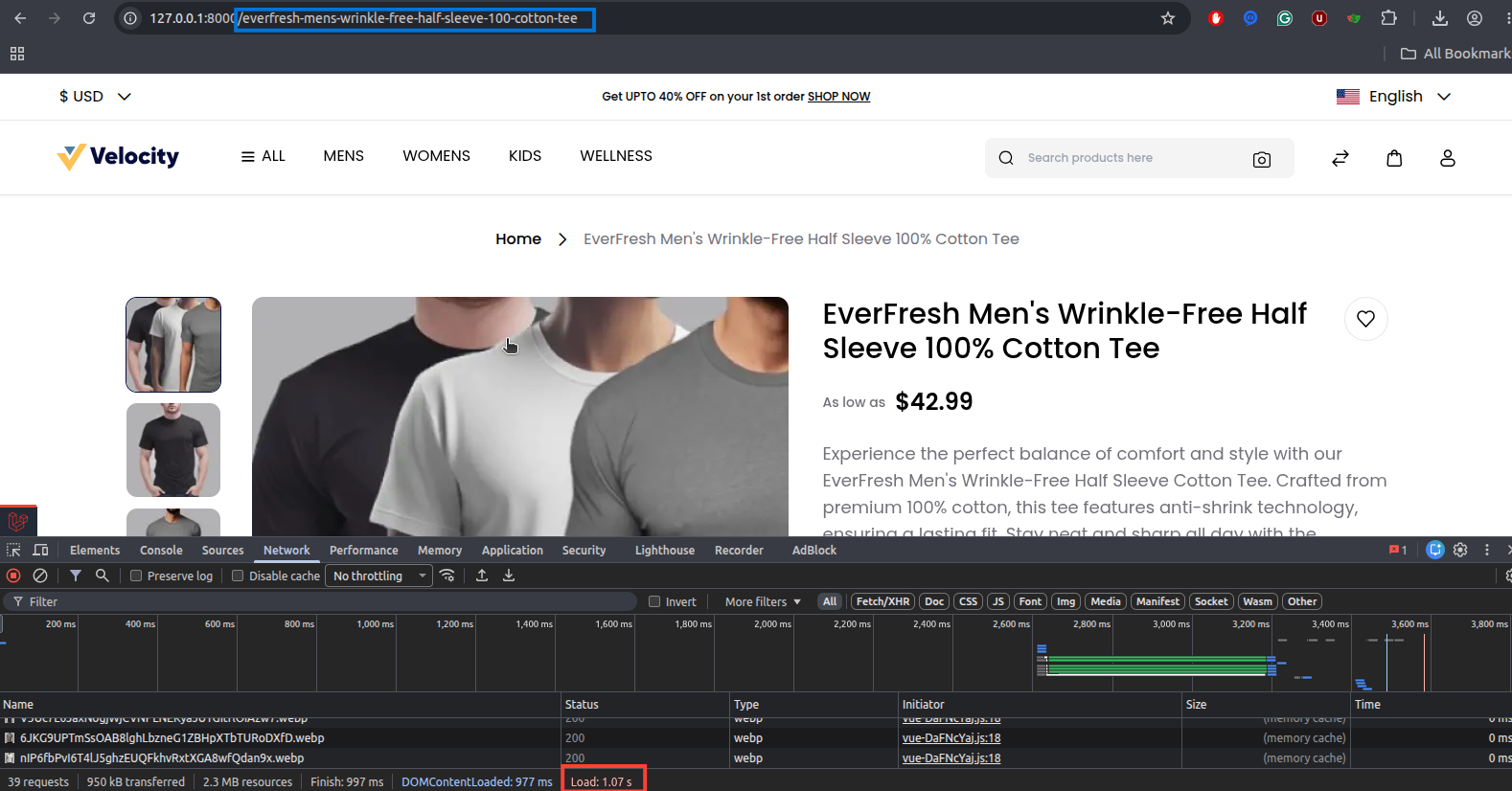Filter requests by Fetch/XHR
Image resolution: width=1512 pixels, height=791 pixels.
pyautogui.click(x=882, y=601)
